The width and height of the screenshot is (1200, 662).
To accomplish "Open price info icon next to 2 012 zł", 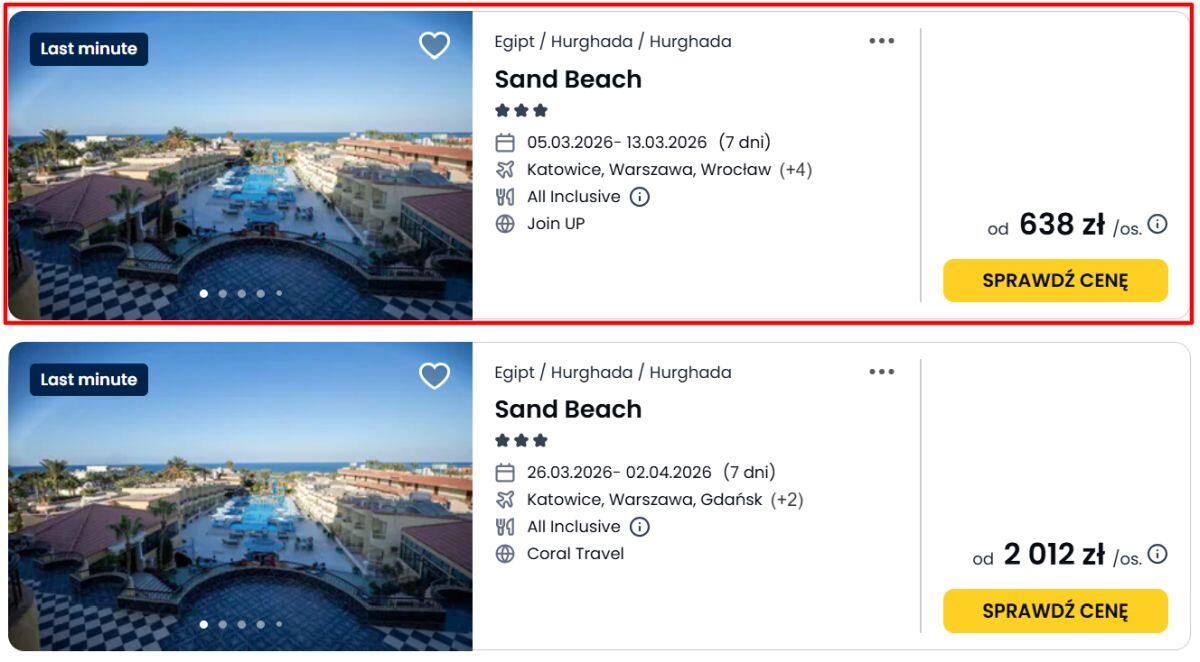I will pyautogui.click(x=1157, y=554).
